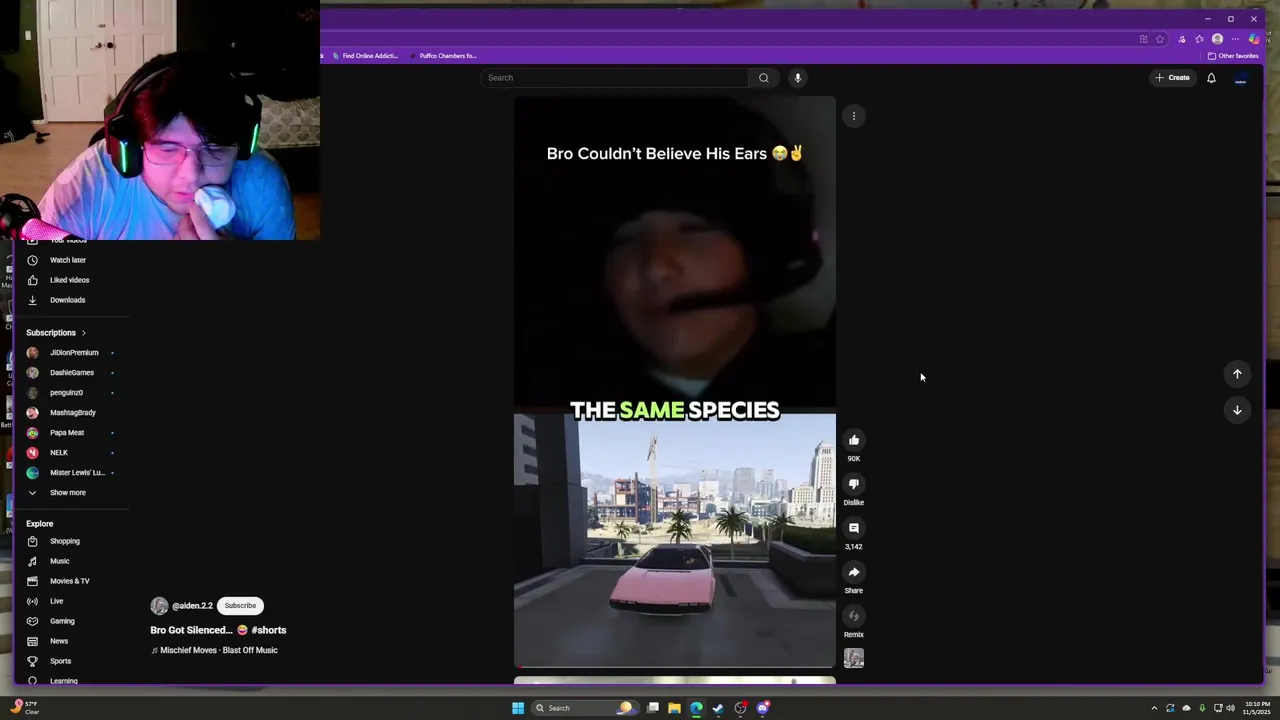Open the browser profile avatar
This screenshot has height=720, width=1280.
tap(1217, 39)
